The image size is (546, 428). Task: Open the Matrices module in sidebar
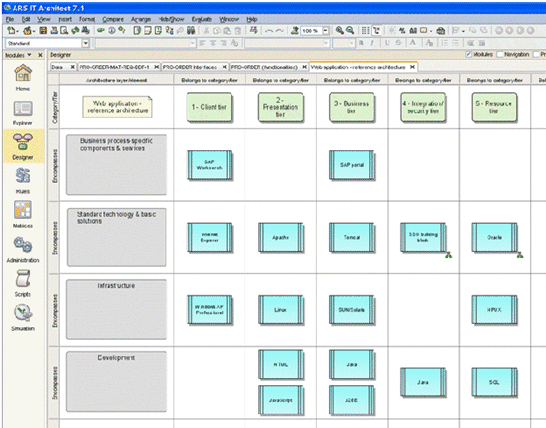(x=23, y=214)
